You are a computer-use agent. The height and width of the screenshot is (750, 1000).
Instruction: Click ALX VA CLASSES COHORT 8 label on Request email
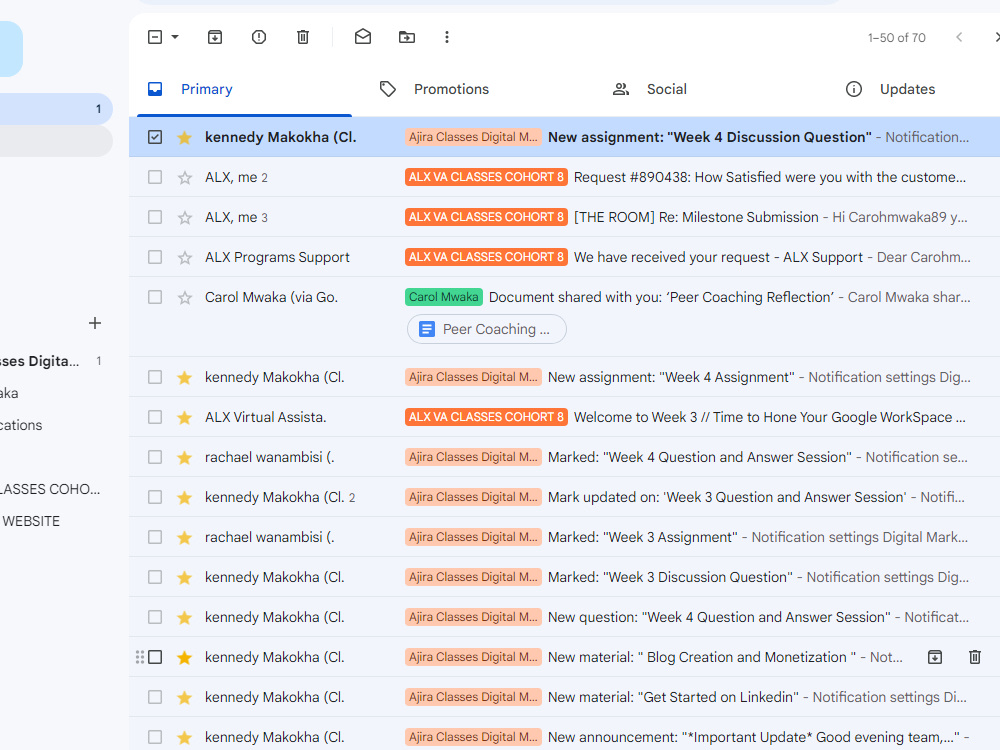tap(486, 177)
